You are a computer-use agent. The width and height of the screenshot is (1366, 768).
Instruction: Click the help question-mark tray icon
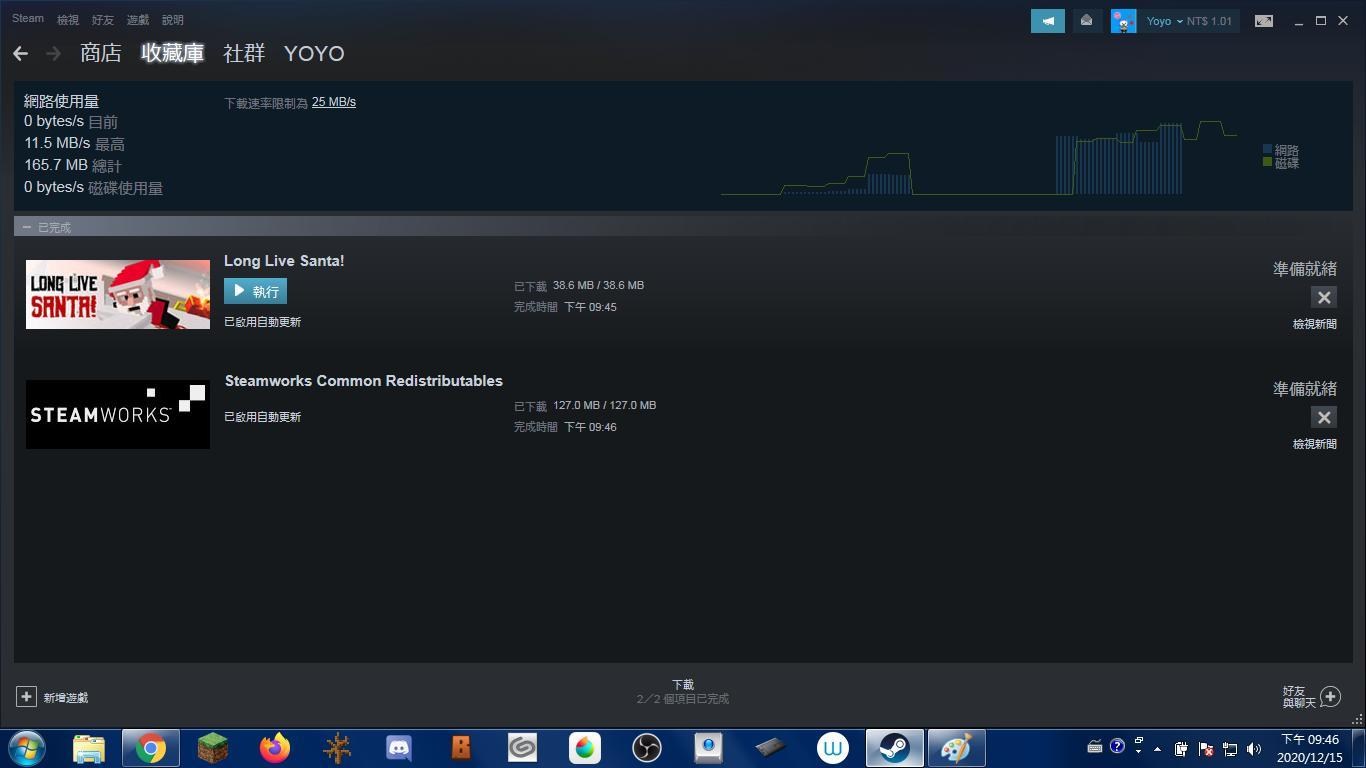[x=1118, y=746]
